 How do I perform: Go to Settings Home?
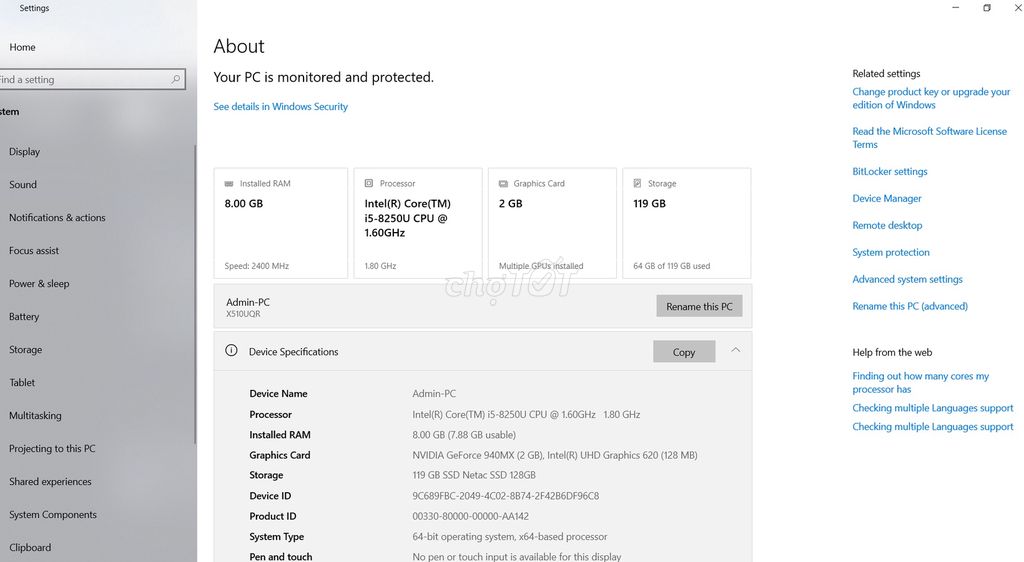point(22,47)
